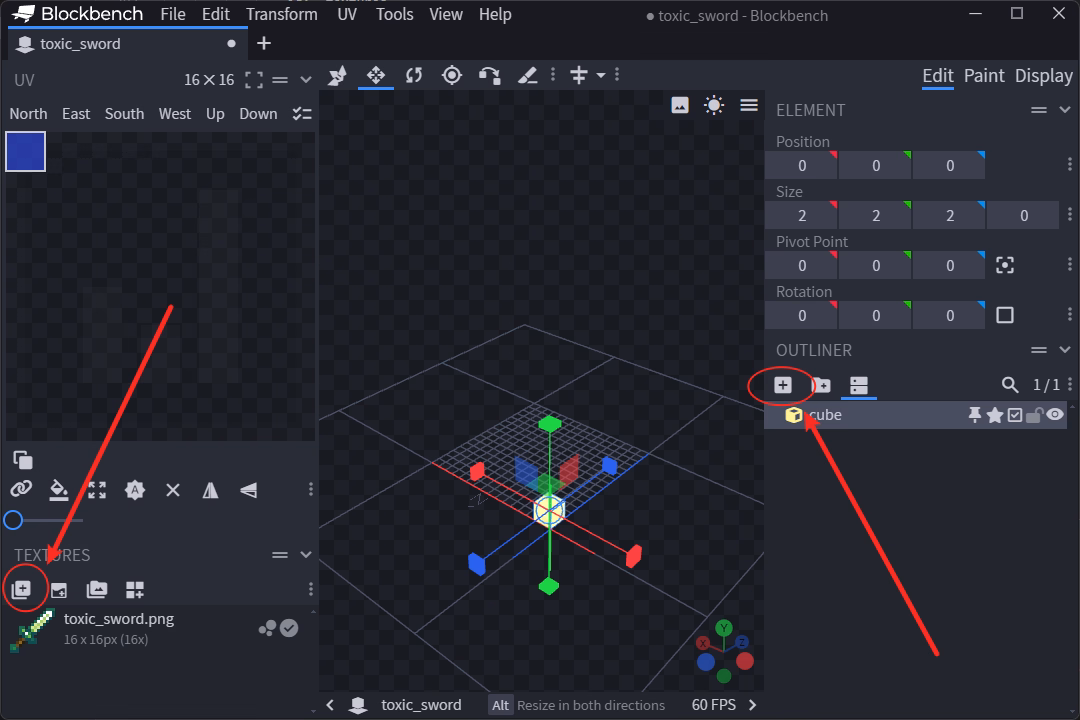Switch to the Paint mode tab

pyautogui.click(x=984, y=76)
